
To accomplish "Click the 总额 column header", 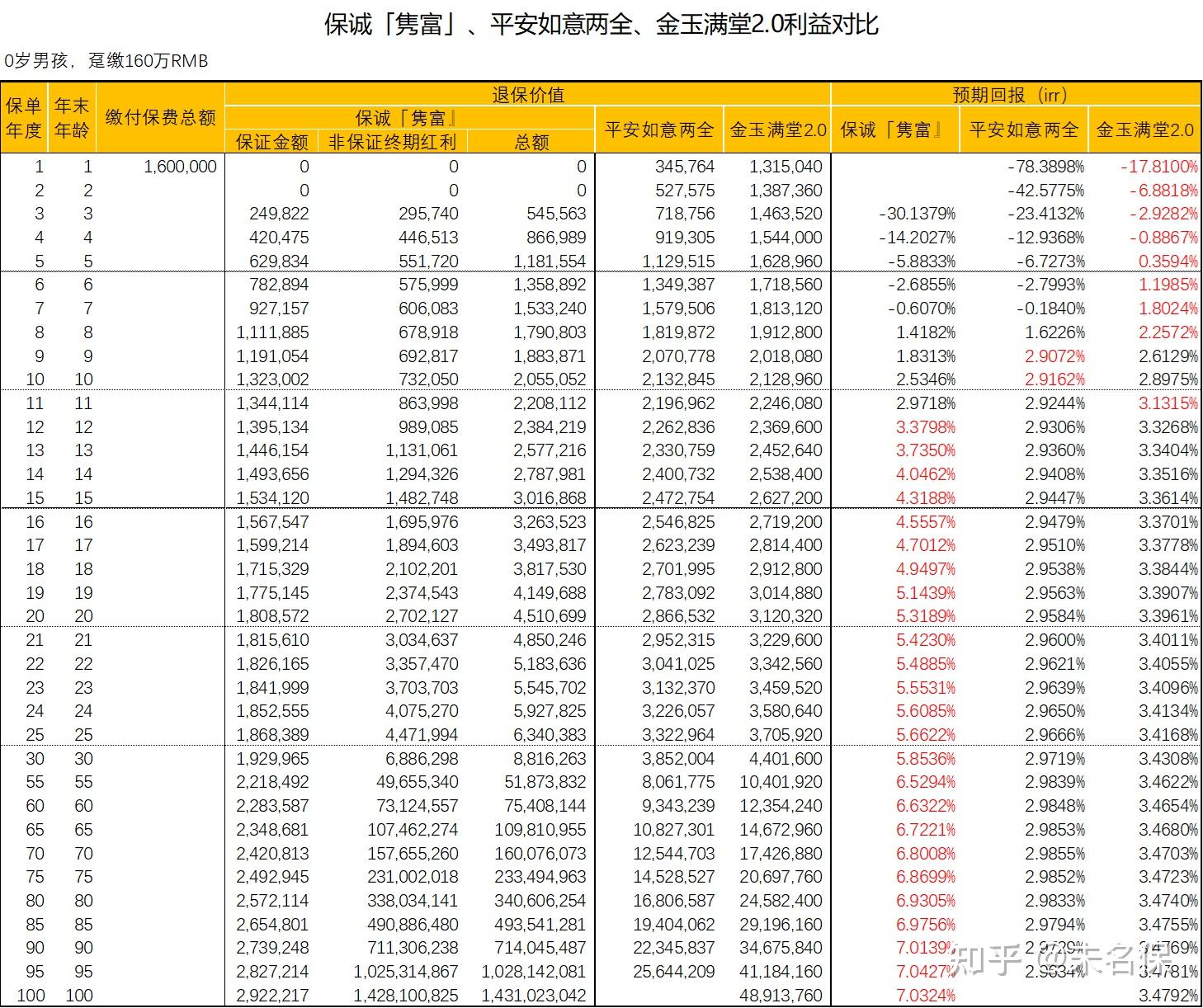I will coord(531,142).
